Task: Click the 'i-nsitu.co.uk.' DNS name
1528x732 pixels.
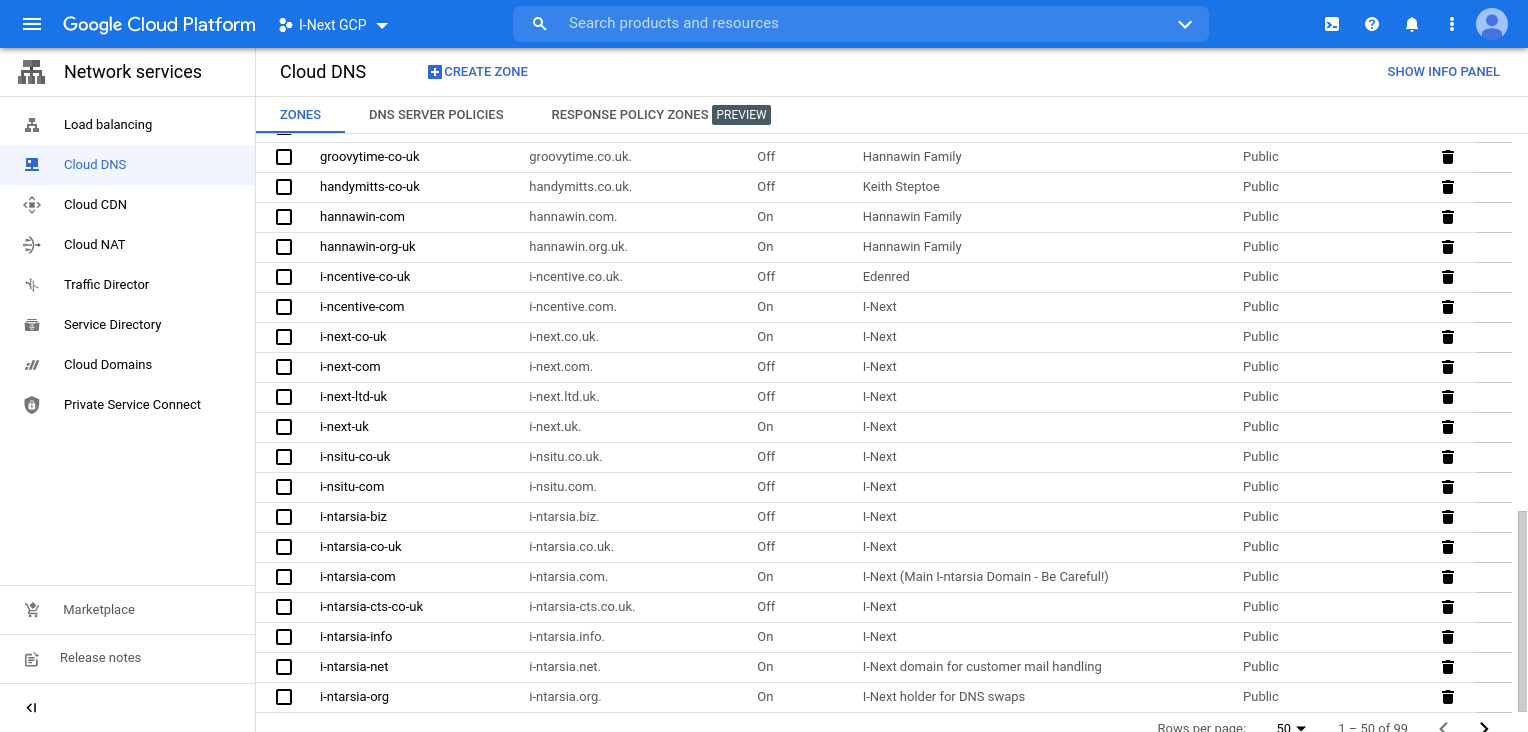Action: click(565, 457)
